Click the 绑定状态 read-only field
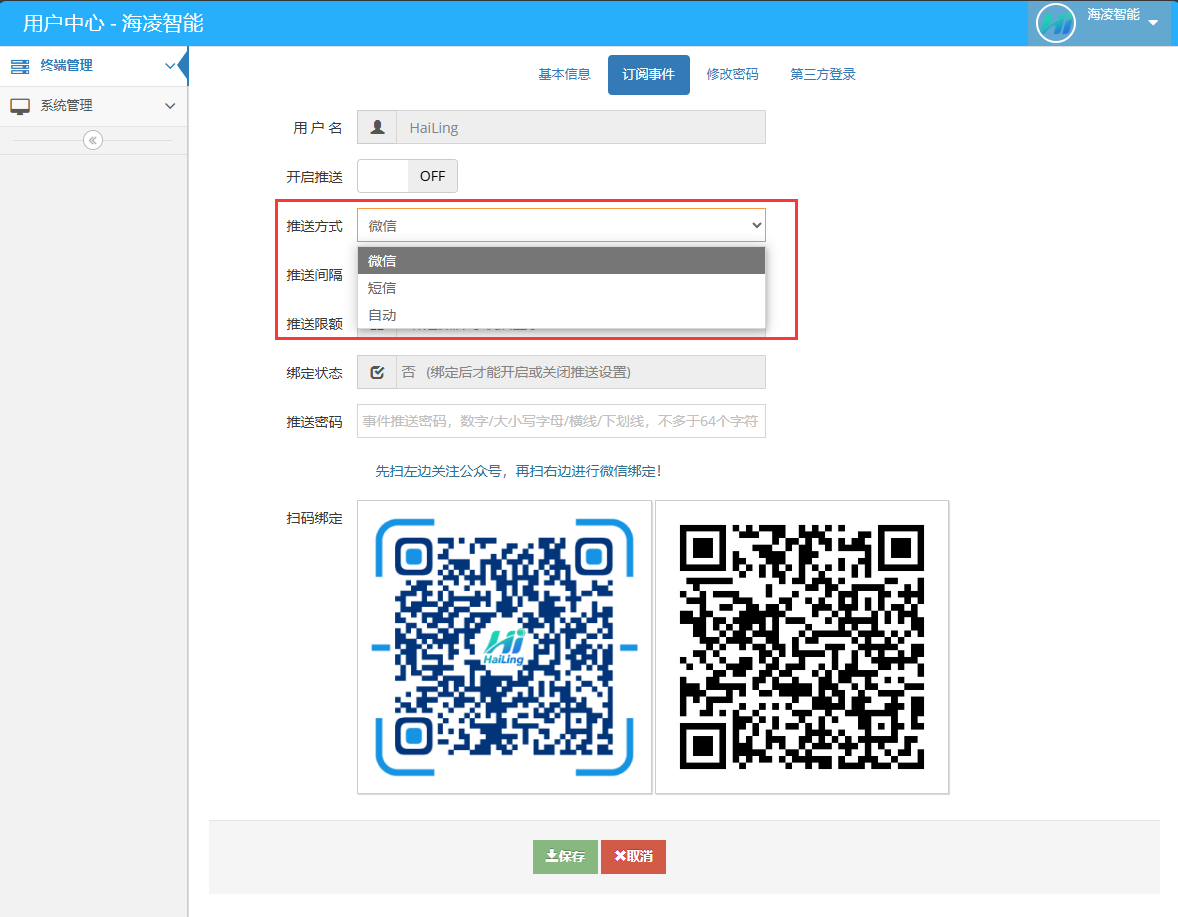 [x=581, y=373]
